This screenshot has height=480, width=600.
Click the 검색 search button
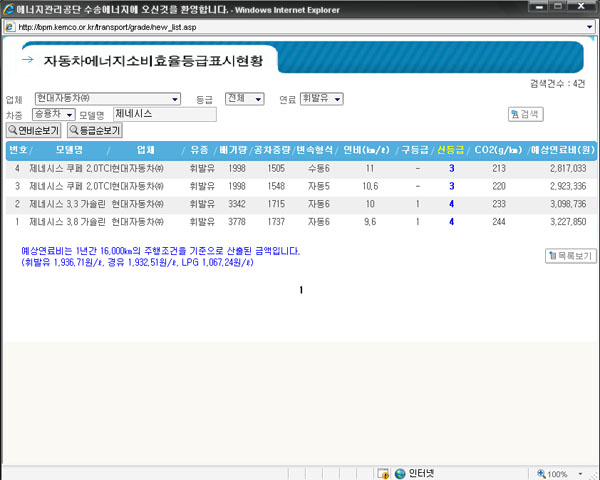[526, 114]
